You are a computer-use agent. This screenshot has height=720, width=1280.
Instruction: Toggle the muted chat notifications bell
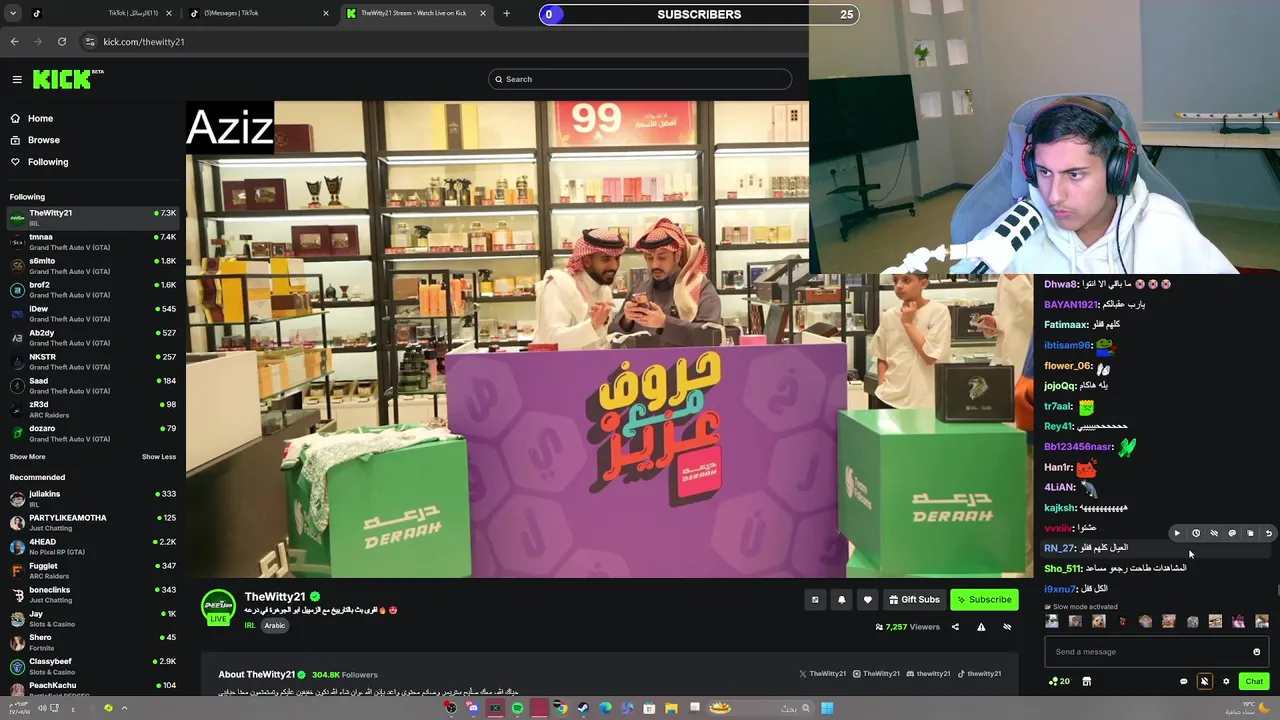click(1205, 681)
